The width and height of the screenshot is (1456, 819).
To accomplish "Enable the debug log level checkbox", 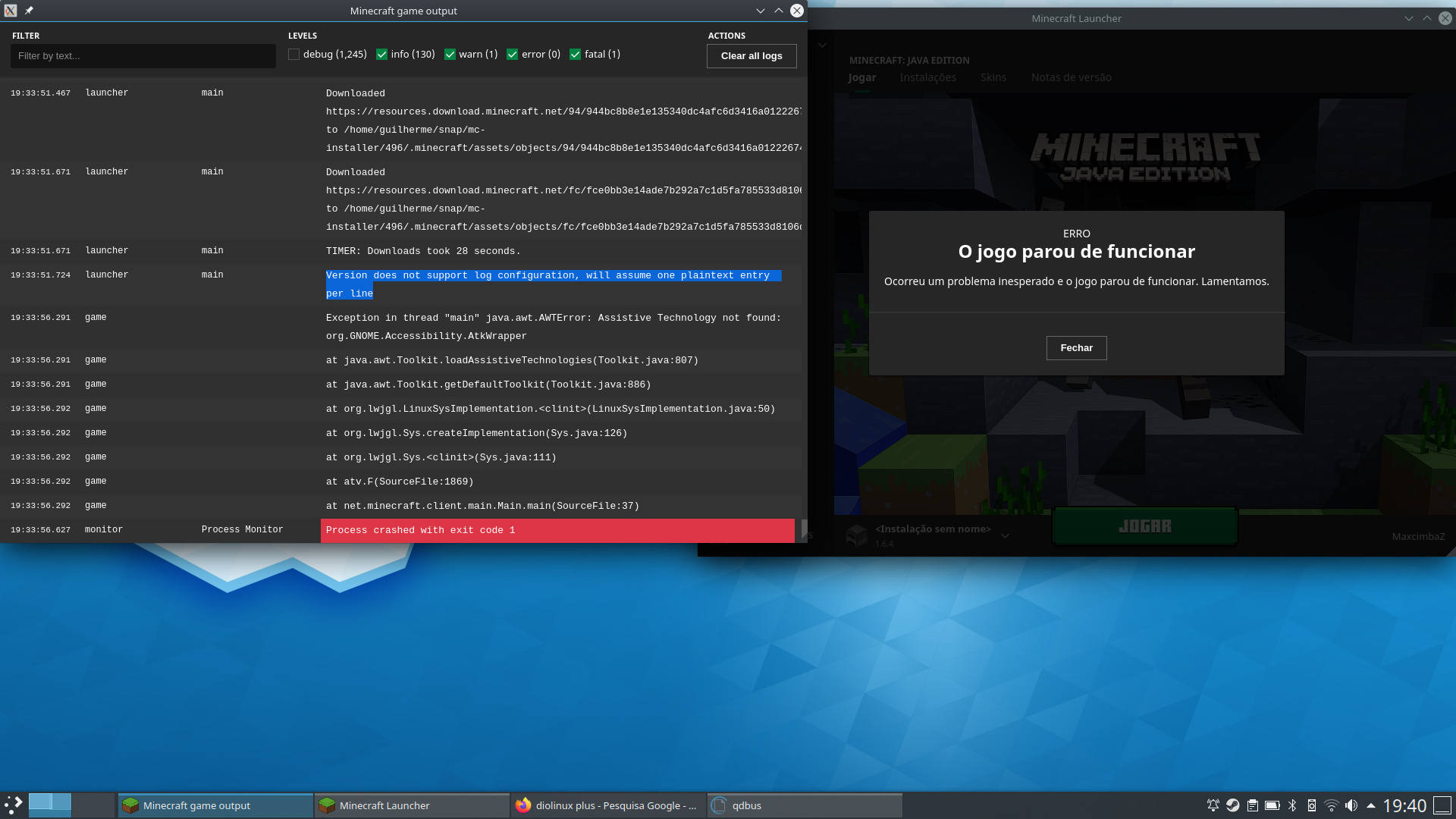I will (x=293, y=55).
